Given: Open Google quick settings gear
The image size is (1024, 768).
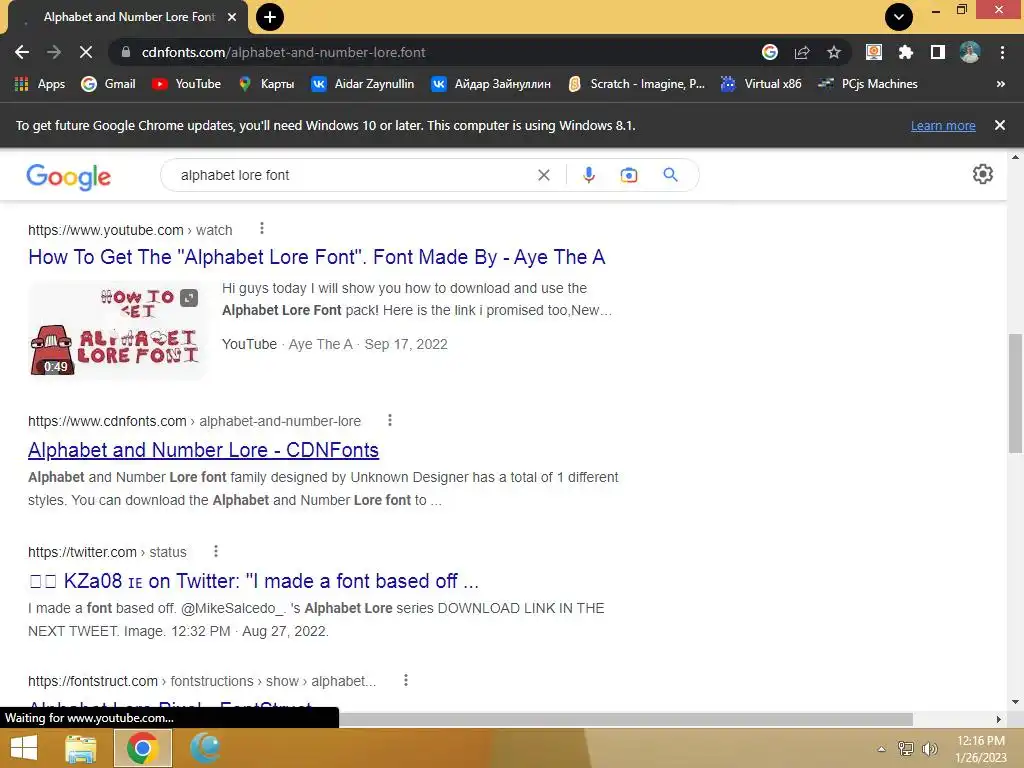Looking at the screenshot, I should (983, 174).
